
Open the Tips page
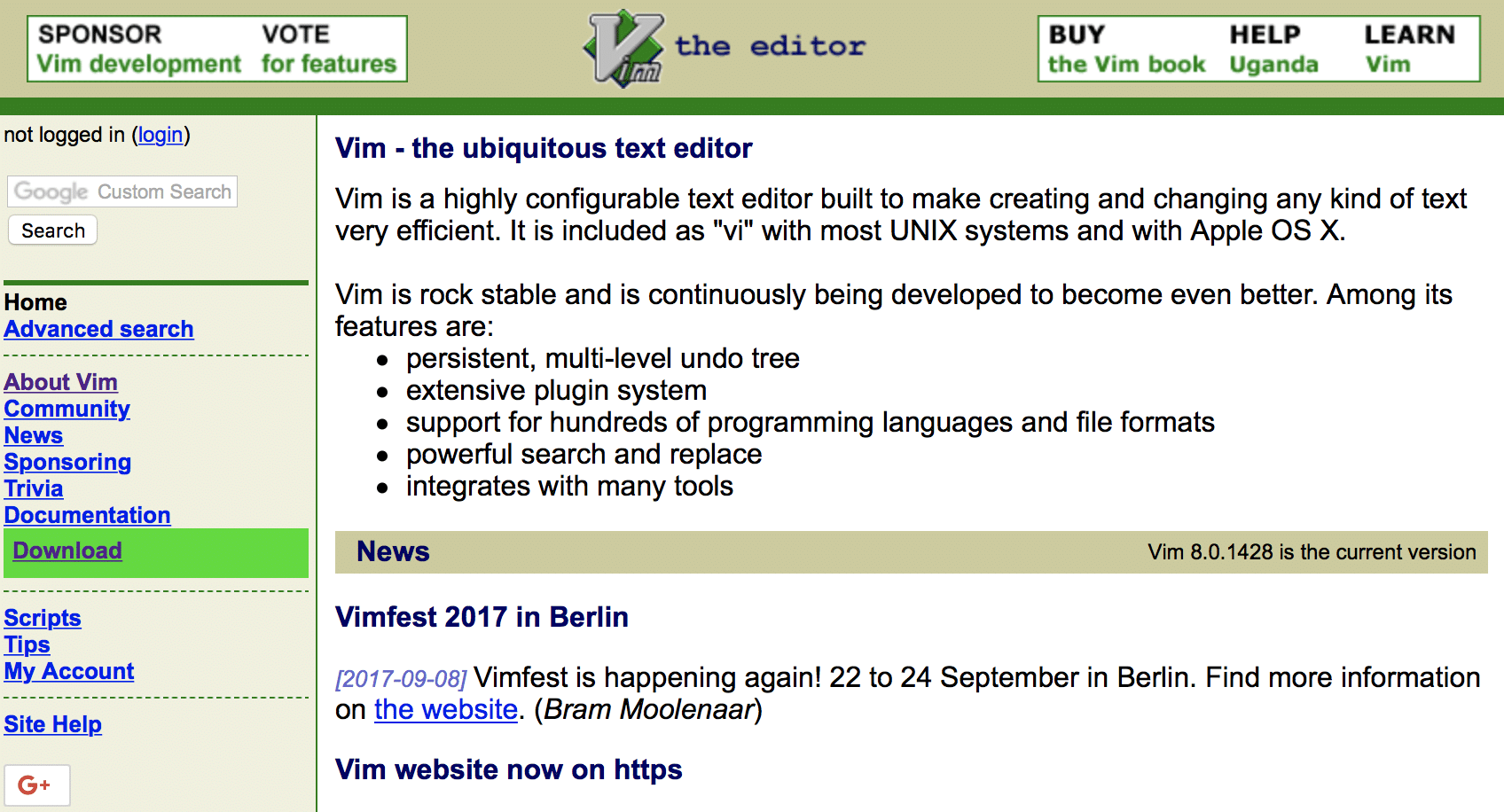tap(27, 644)
